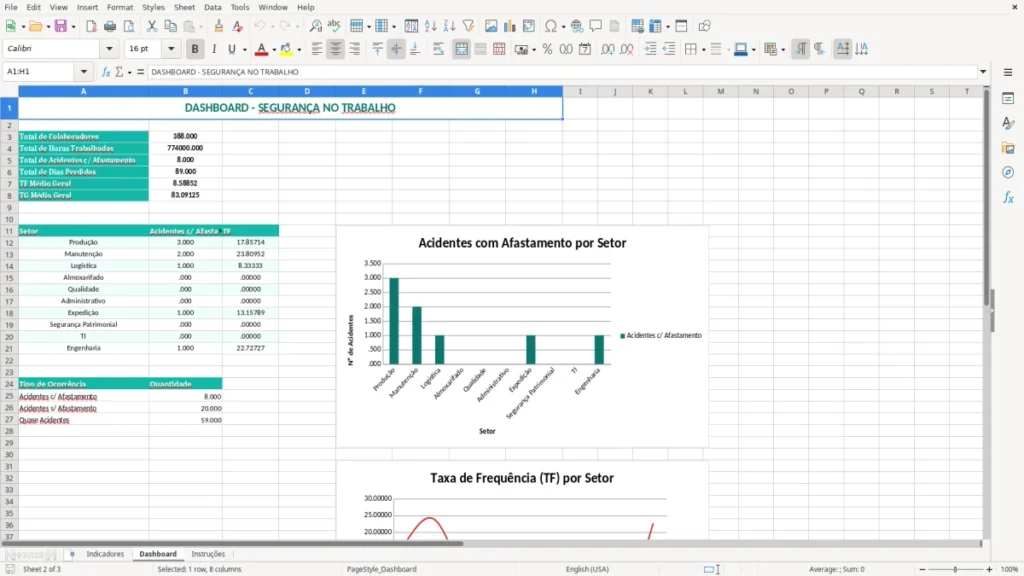Open Font Color dropdown arrow
Screen dimensions: 1024x576
(x=274, y=50)
